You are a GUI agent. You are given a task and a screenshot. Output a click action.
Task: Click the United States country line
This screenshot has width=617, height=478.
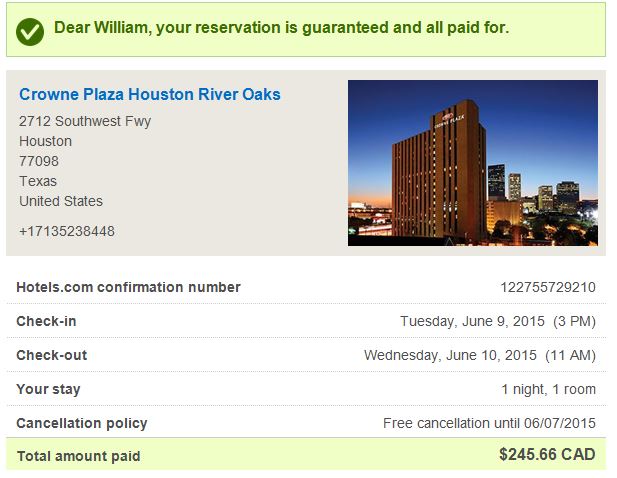point(61,201)
